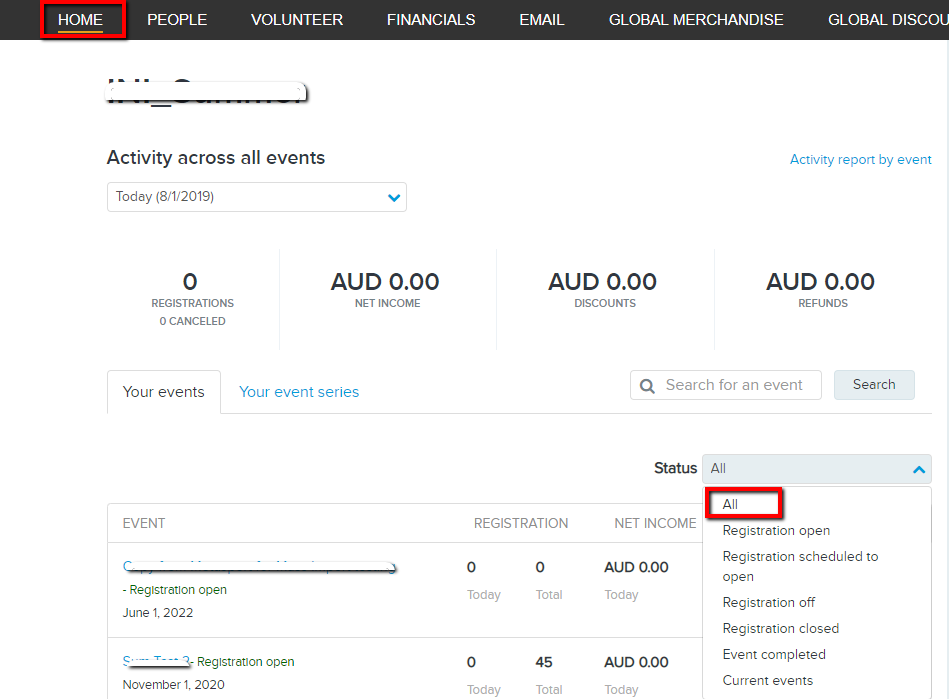Choose 'Registration open' status option
The width and height of the screenshot is (949, 699).
(x=776, y=531)
